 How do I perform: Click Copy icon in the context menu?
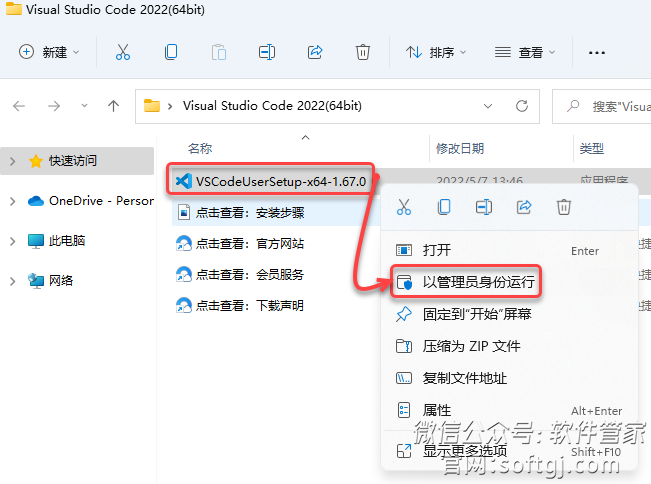point(444,207)
